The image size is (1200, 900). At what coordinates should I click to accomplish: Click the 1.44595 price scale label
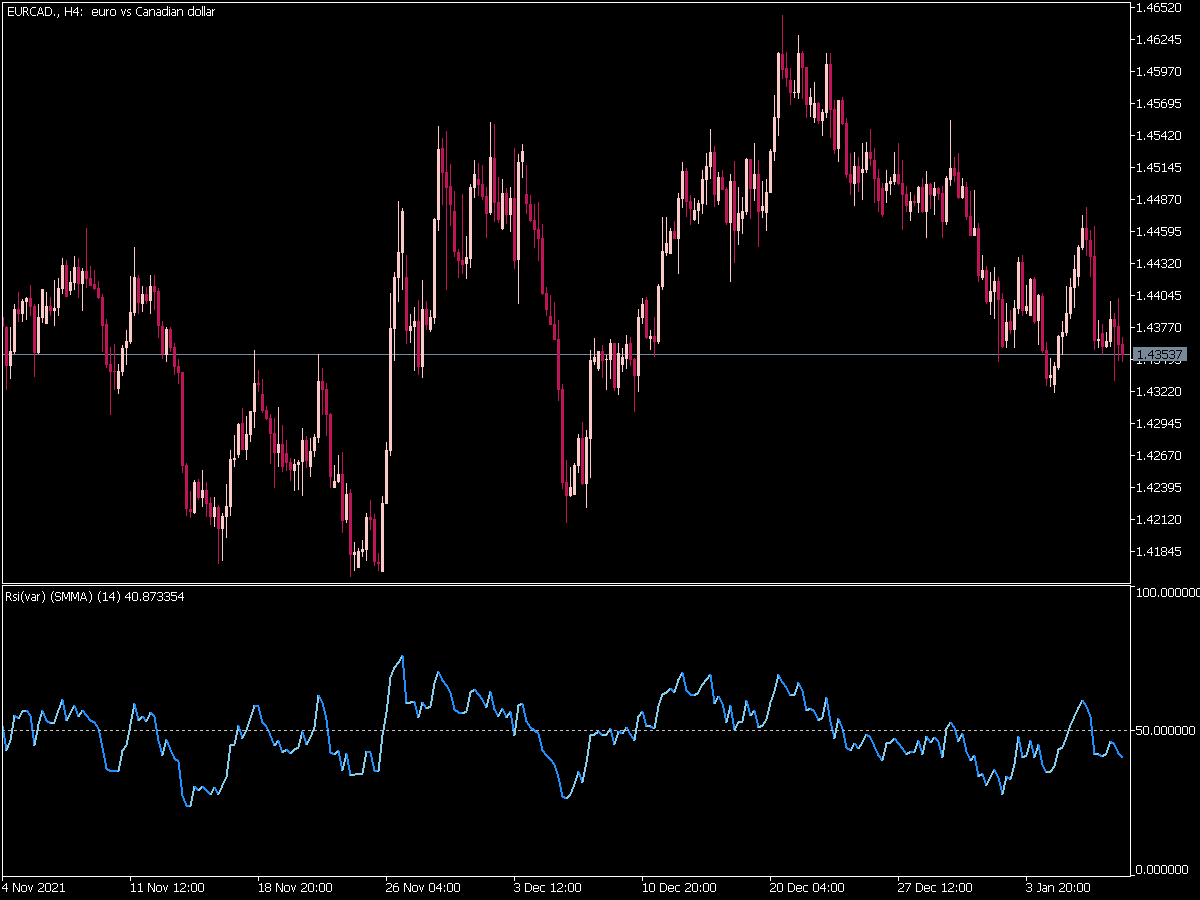click(x=1161, y=232)
